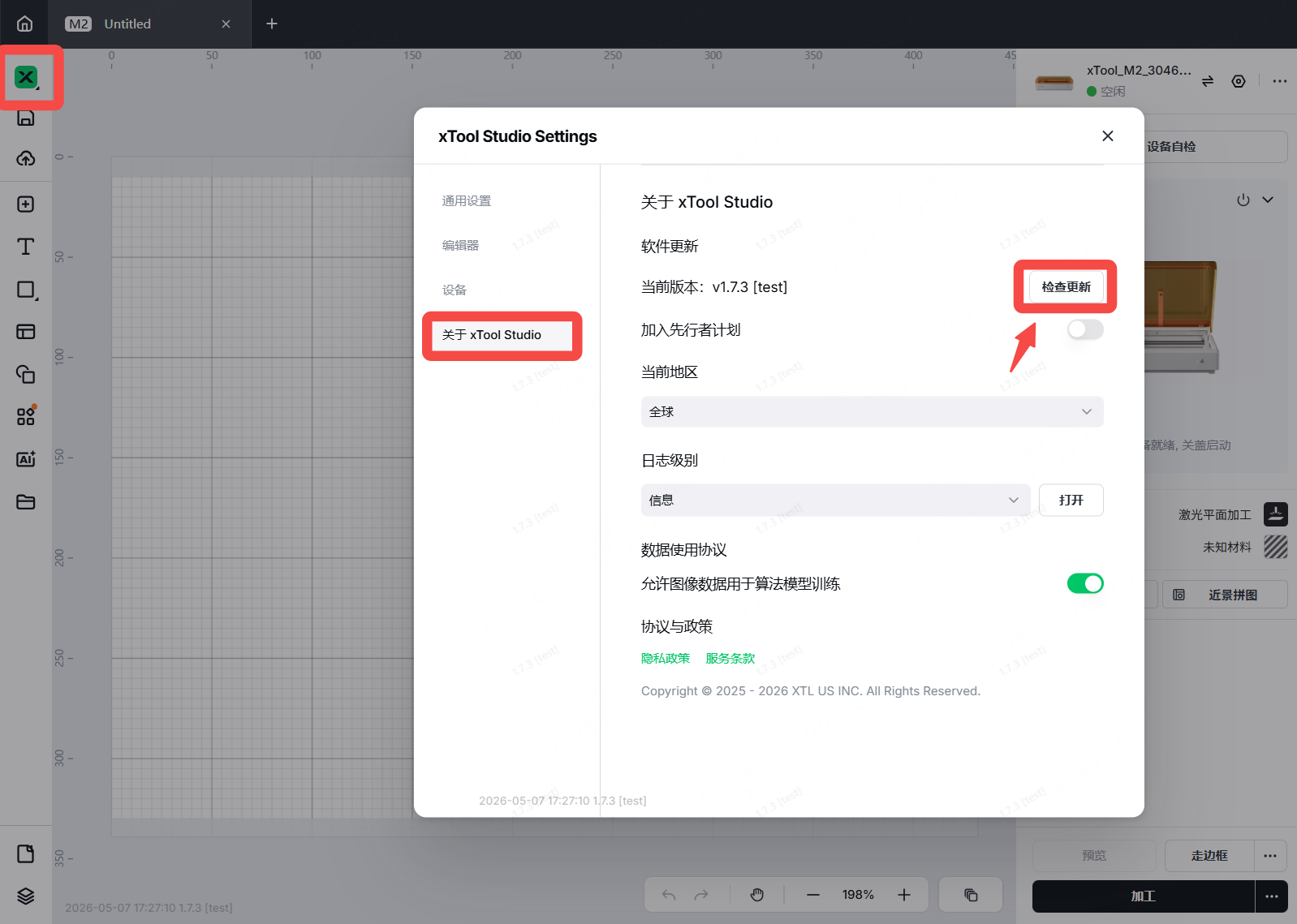
Task: Open the 隐私政策 link
Action: [666, 659]
